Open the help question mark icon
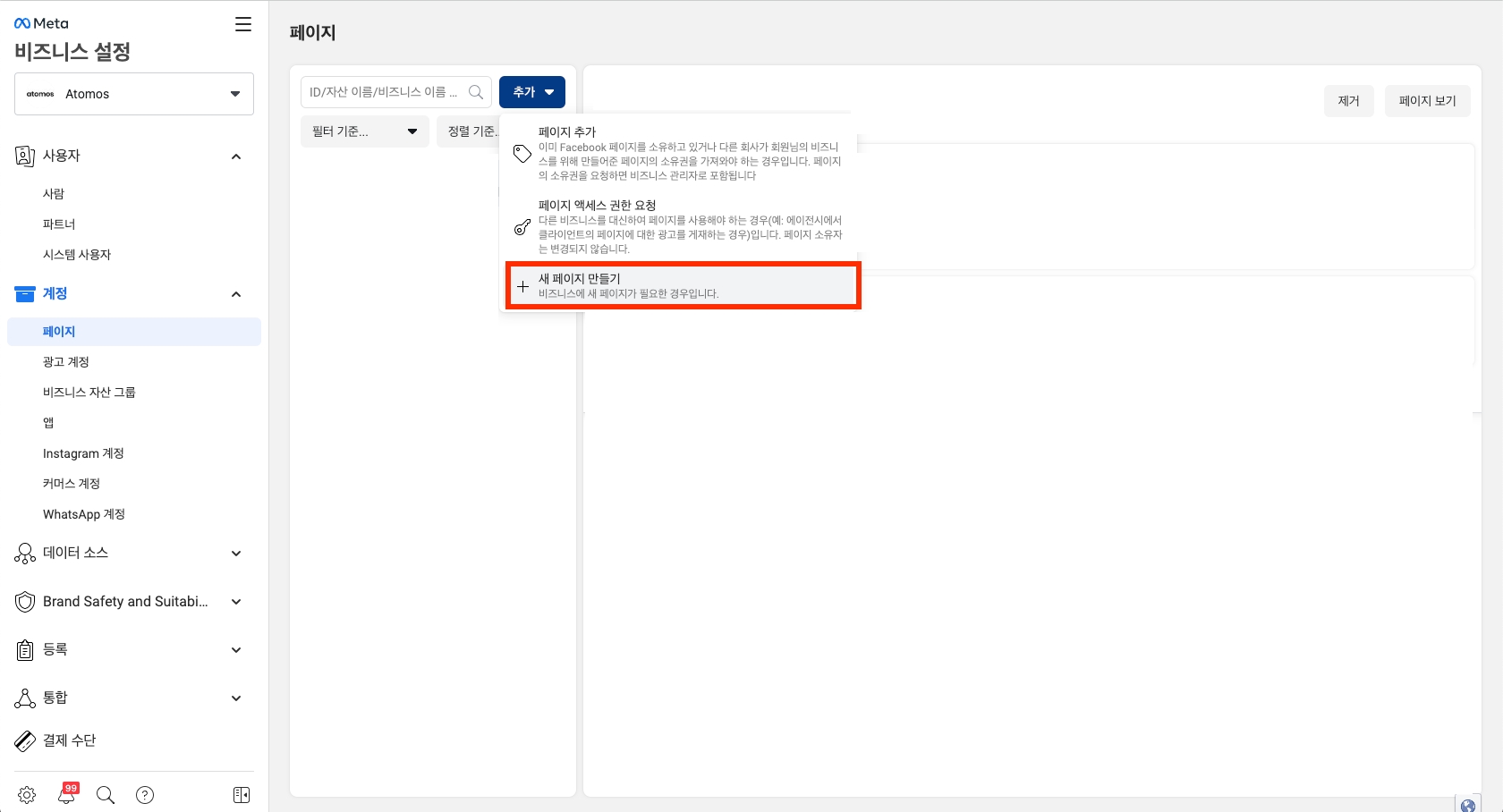 (145, 795)
